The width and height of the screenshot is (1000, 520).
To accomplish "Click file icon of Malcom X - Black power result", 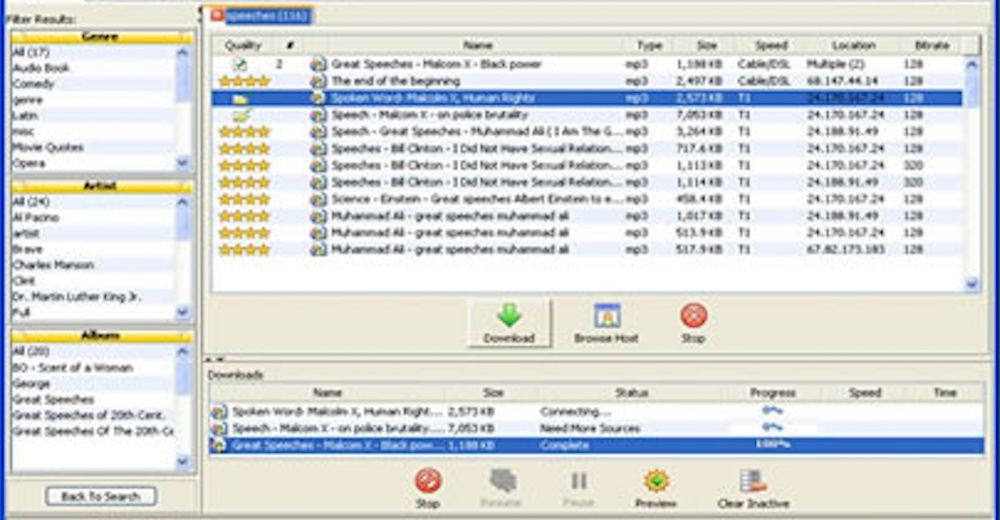I will coord(318,64).
